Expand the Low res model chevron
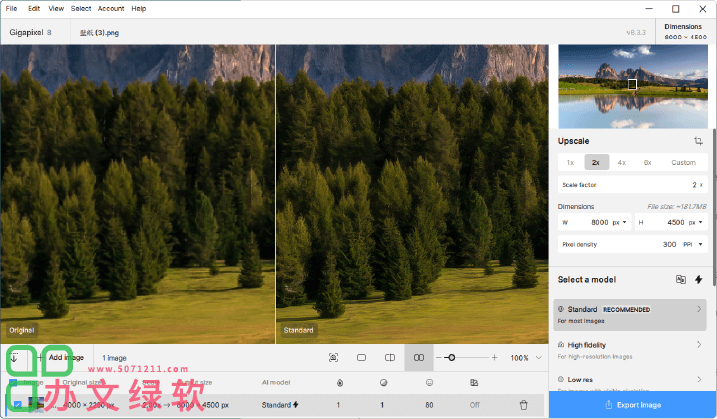This screenshot has width=717, height=419. 699,379
